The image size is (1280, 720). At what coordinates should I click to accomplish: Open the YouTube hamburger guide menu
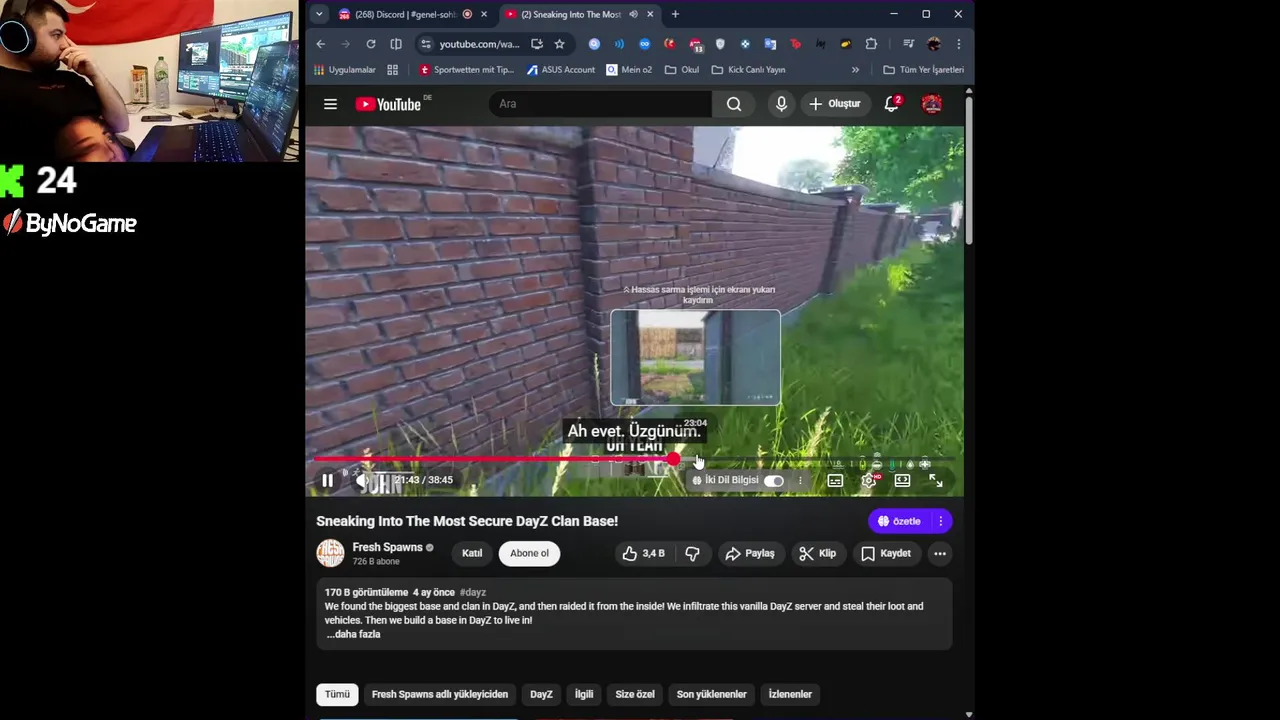click(330, 104)
